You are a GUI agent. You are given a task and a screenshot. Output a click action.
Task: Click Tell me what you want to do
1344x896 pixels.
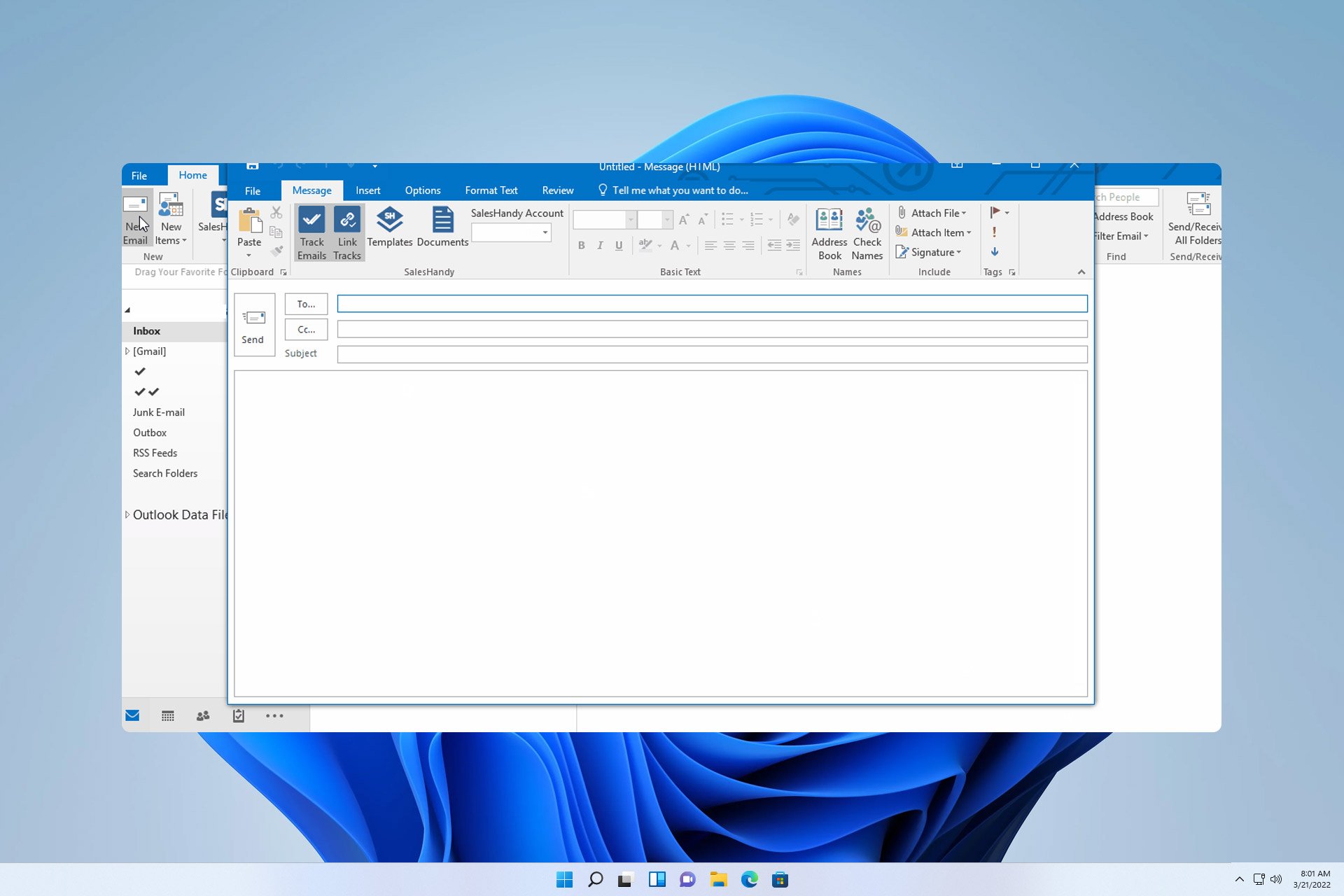point(673,190)
